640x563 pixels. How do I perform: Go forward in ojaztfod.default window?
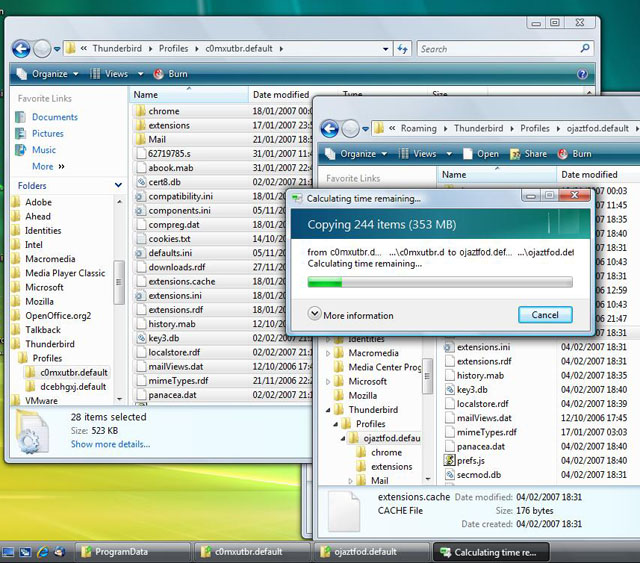click(x=350, y=129)
